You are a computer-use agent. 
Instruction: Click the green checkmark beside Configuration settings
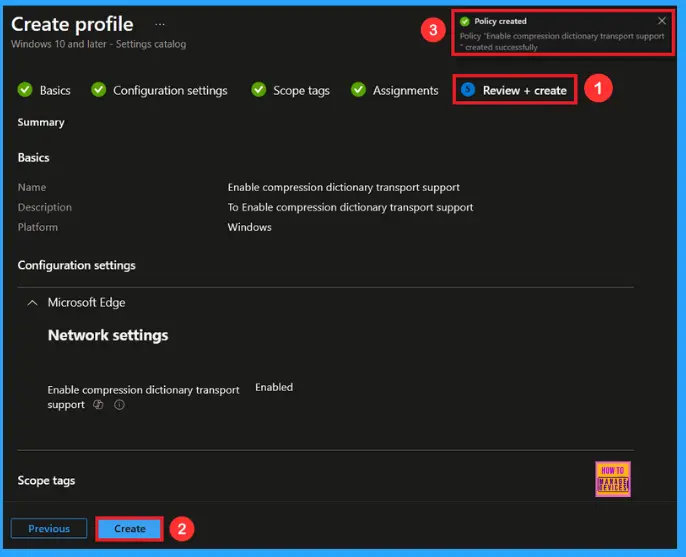(98, 90)
